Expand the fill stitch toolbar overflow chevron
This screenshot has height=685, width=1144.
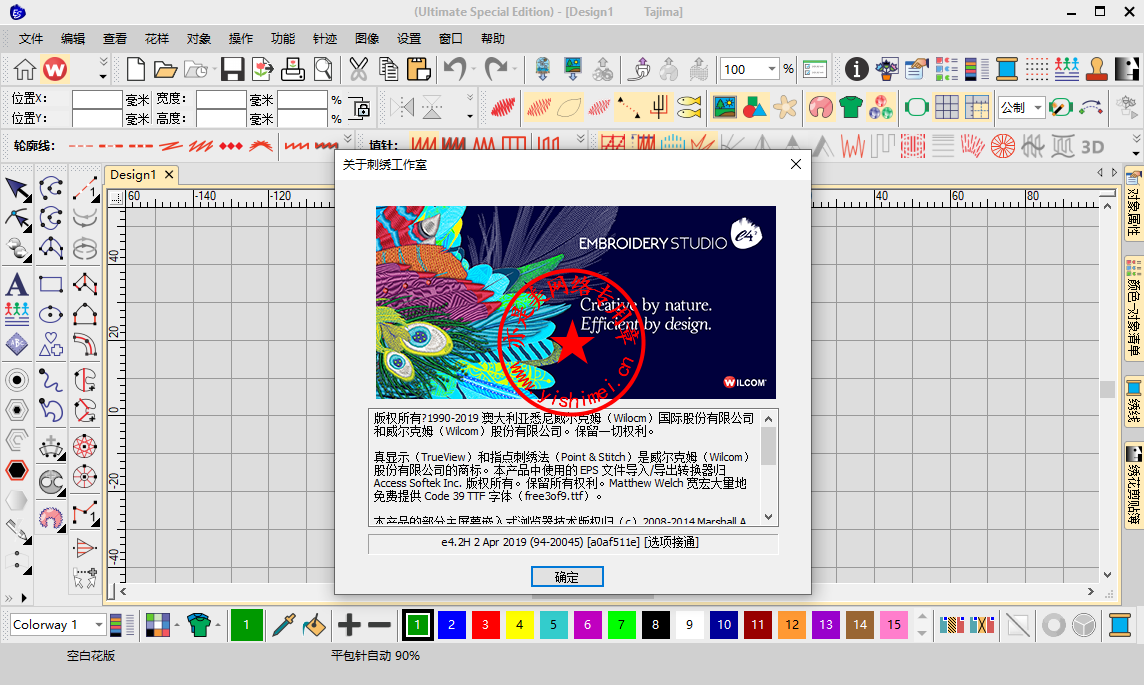pyautogui.click(x=581, y=139)
